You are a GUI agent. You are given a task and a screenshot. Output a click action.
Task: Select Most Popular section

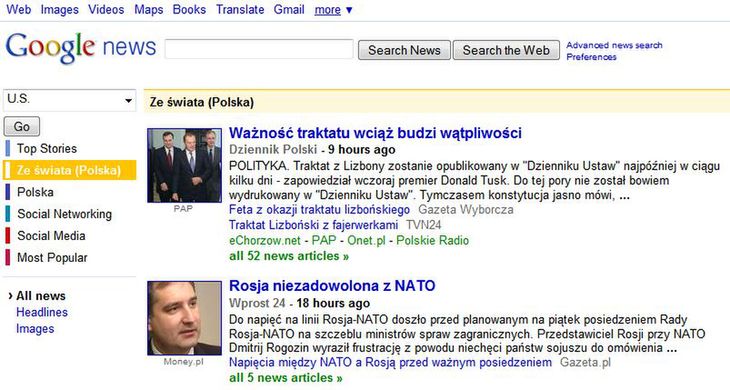[x=52, y=257]
